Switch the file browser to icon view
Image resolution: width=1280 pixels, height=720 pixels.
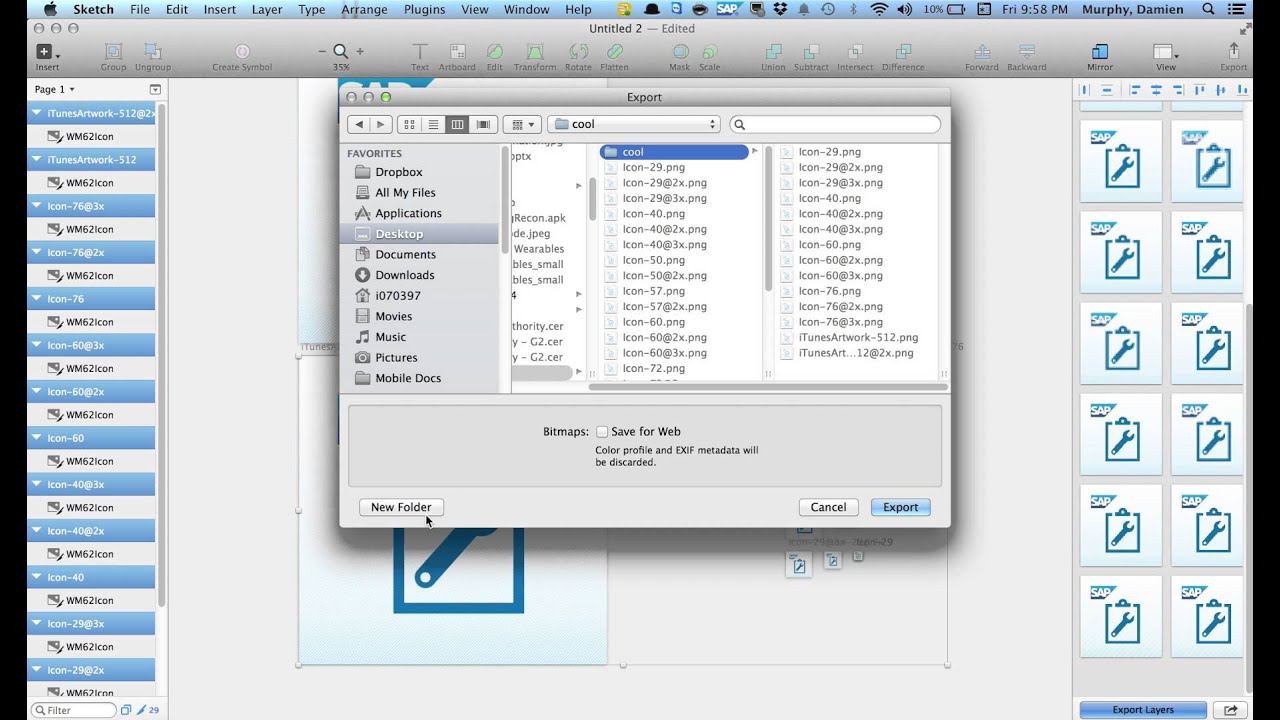pyautogui.click(x=409, y=124)
